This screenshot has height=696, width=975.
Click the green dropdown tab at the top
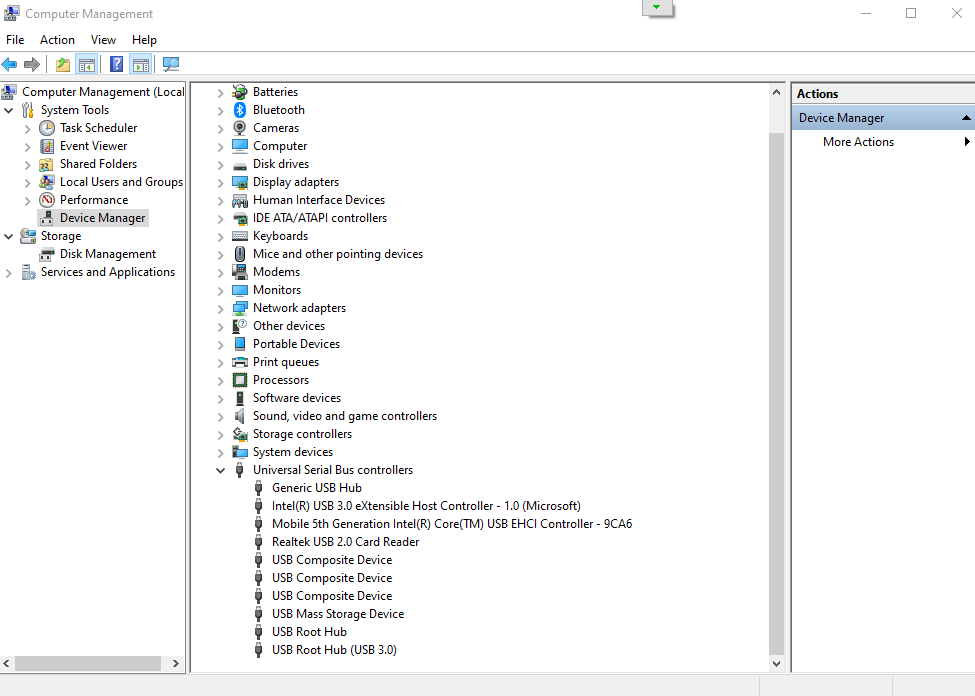[657, 7]
